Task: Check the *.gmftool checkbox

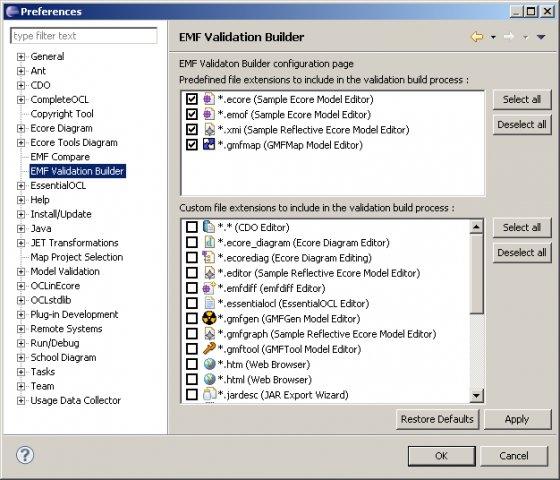Action: (192, 349)
